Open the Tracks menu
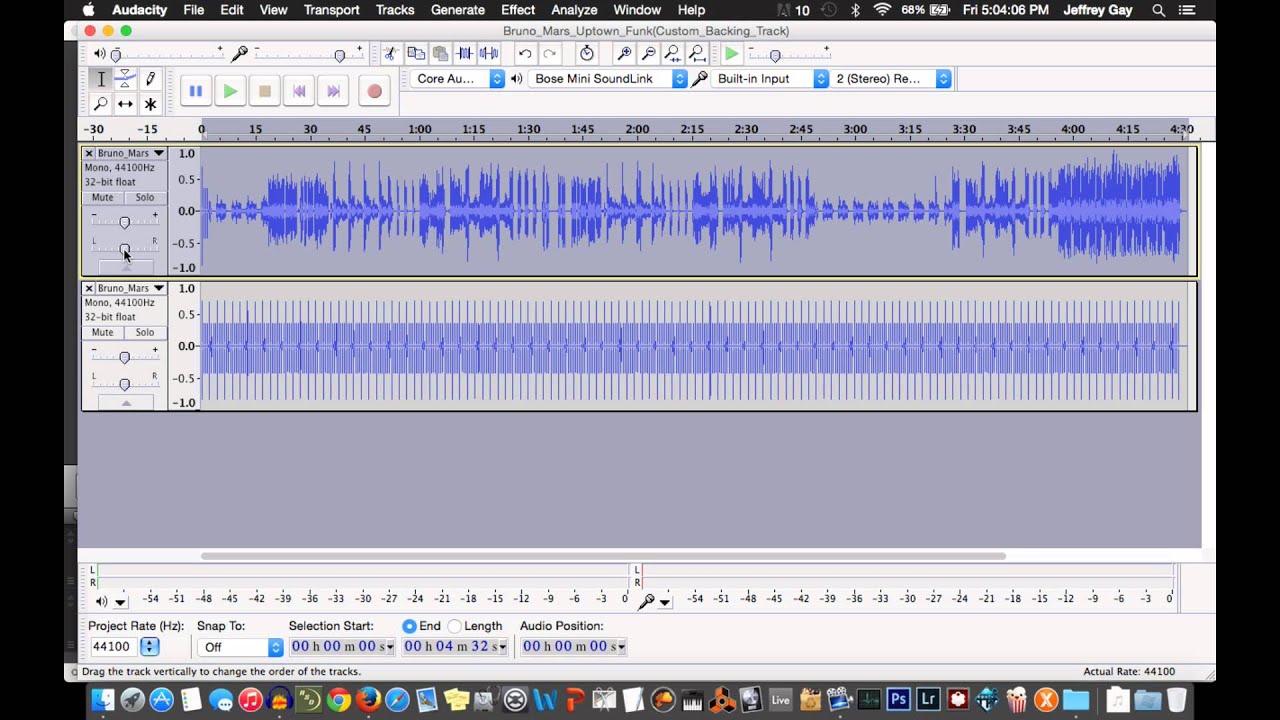This screenshot has height=720, width=1280. tap(395, 10)
